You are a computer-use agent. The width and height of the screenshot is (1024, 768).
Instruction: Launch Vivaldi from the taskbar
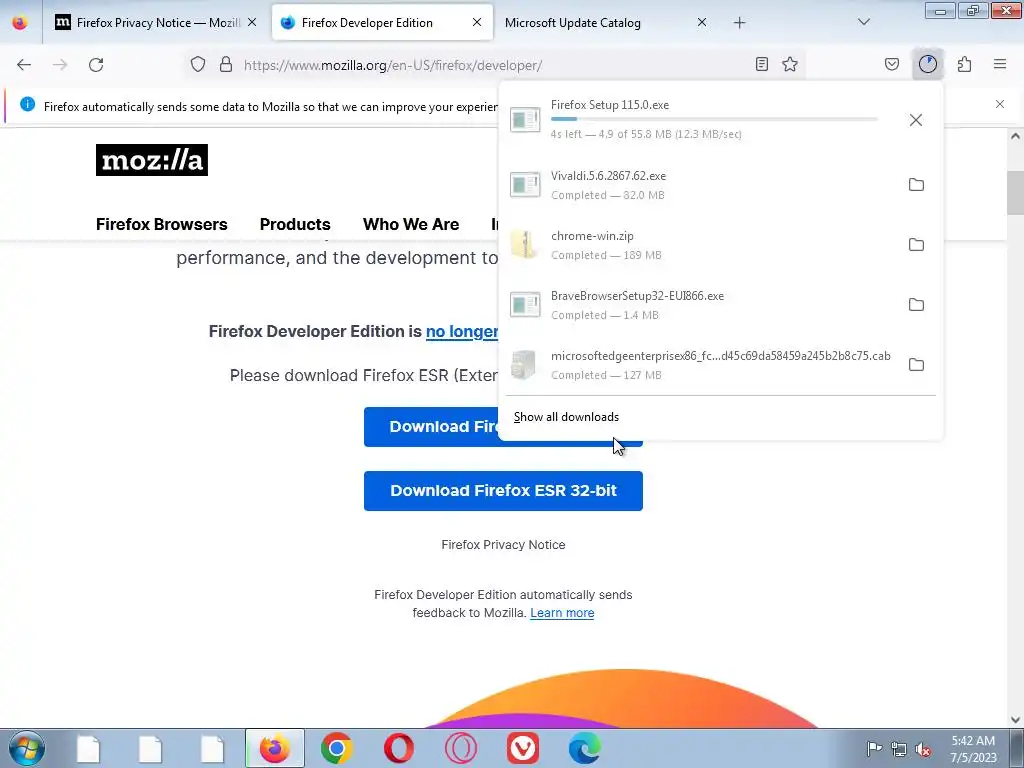point(522,748)
